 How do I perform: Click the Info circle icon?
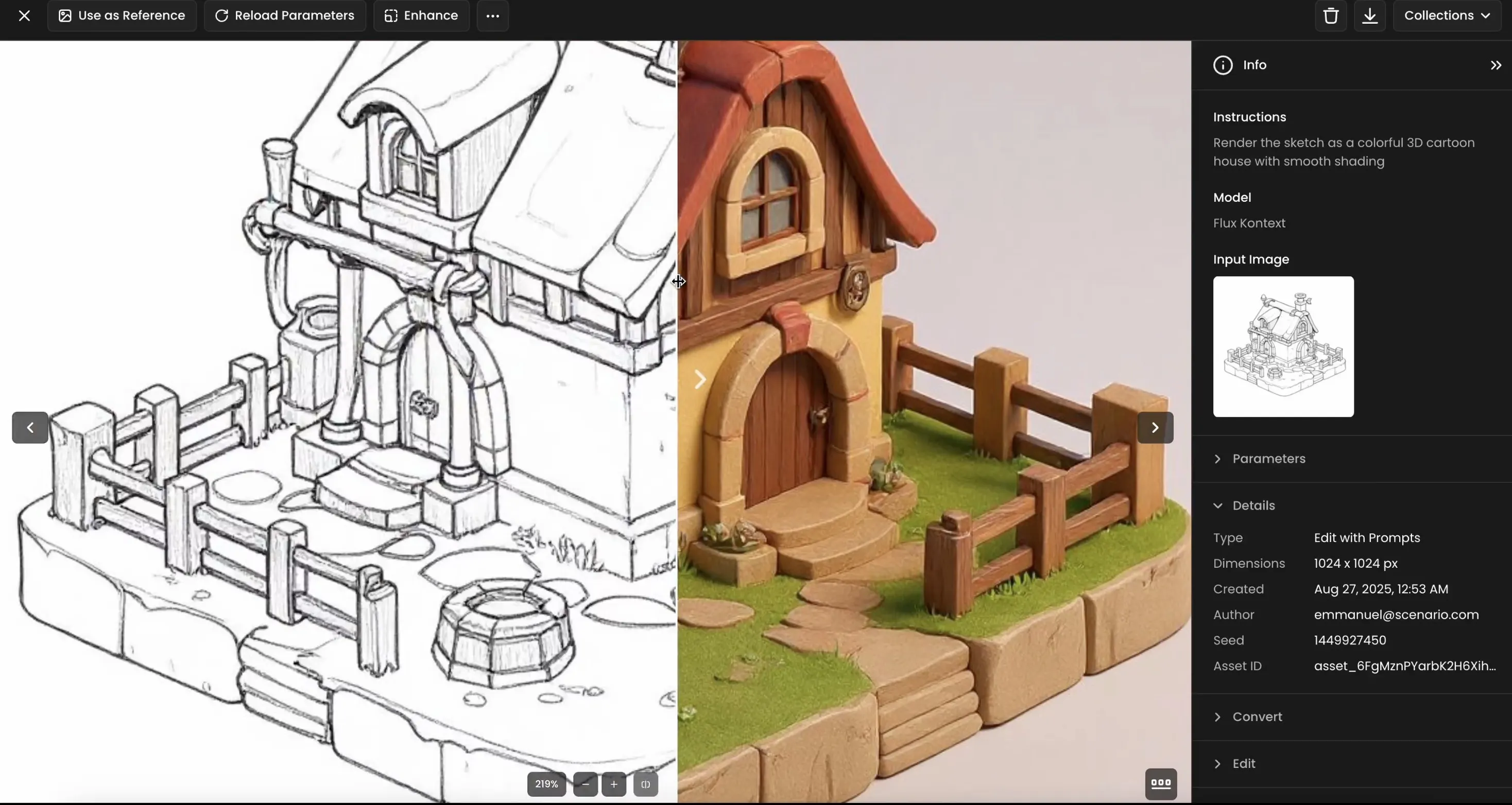click(1223, 65)
